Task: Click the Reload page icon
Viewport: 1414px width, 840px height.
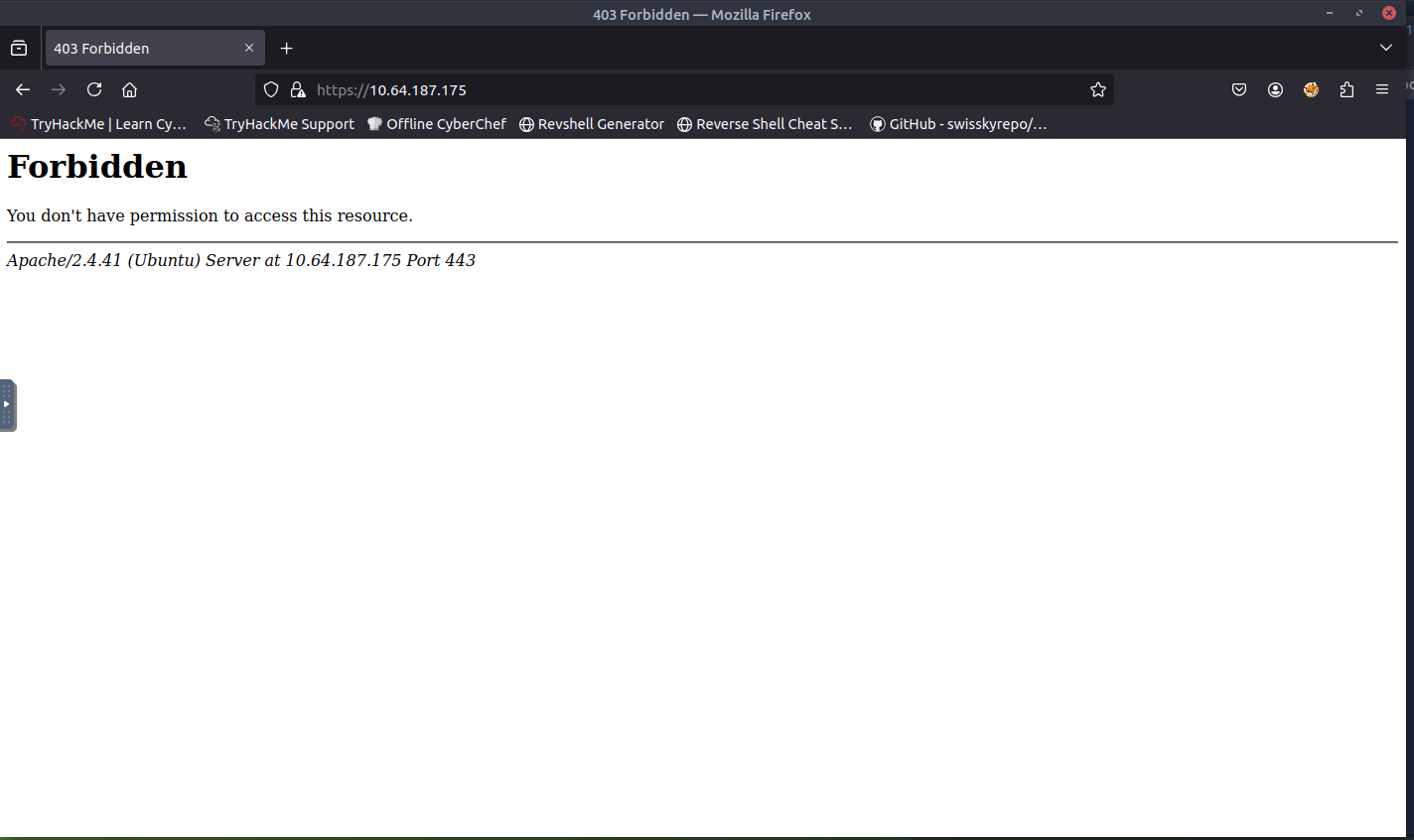Action: click(94, 89)
